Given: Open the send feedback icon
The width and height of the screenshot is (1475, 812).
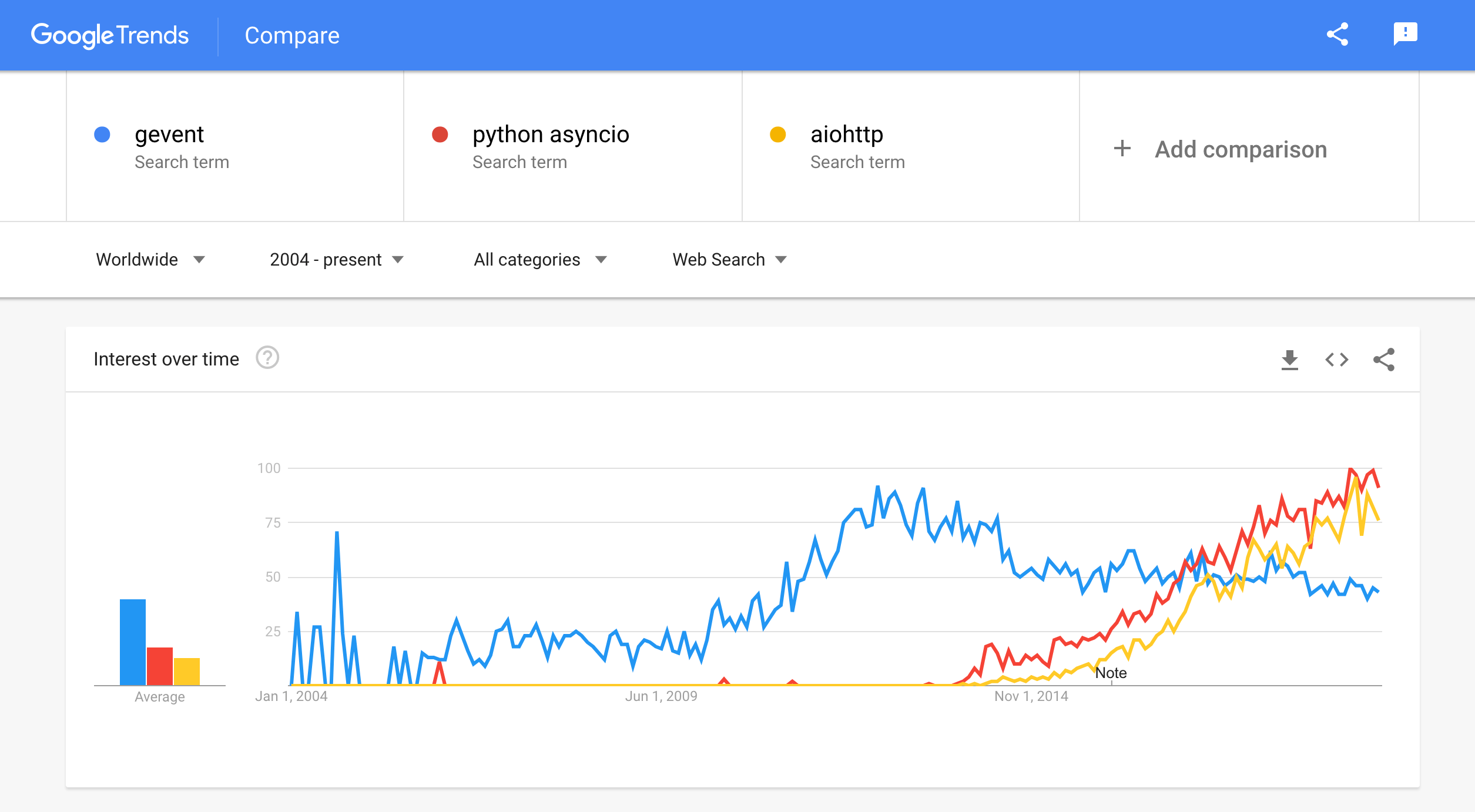Looking at the screenshot, I should click(1405, 34).
